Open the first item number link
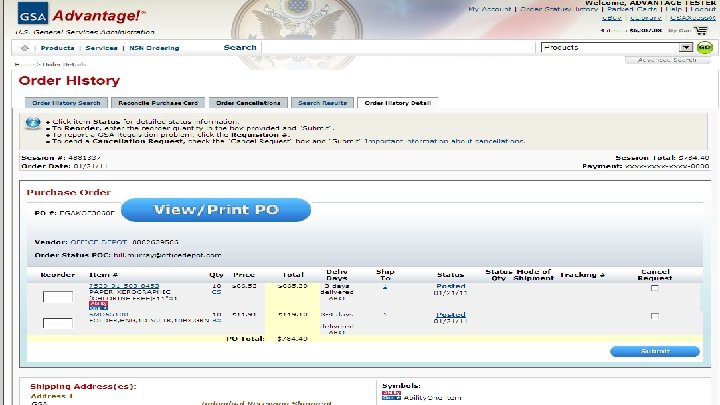The width and height of the screenshot is (720, 405). 124,286
